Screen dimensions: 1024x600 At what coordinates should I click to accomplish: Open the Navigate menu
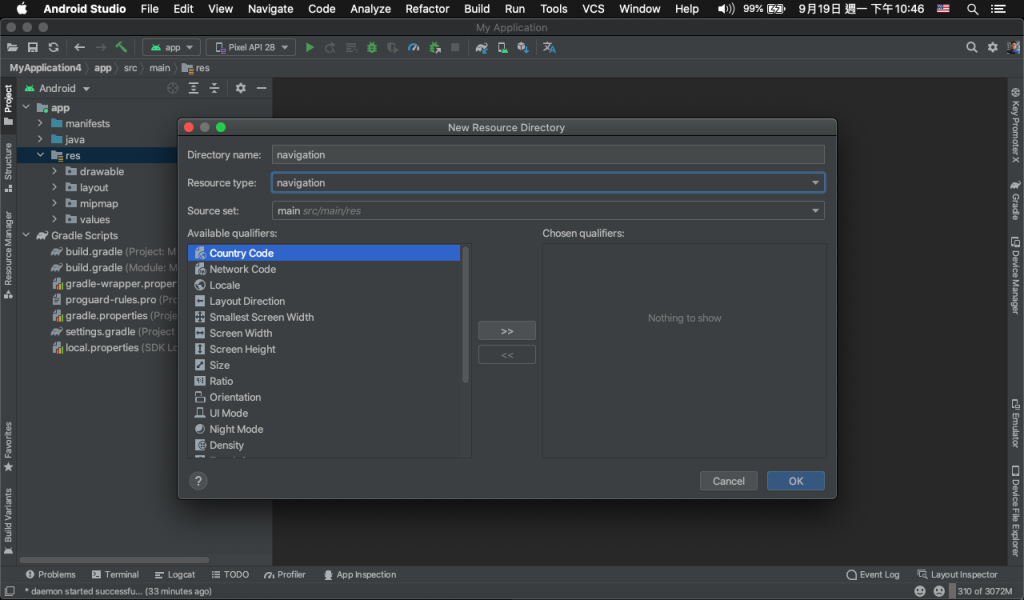270,9
